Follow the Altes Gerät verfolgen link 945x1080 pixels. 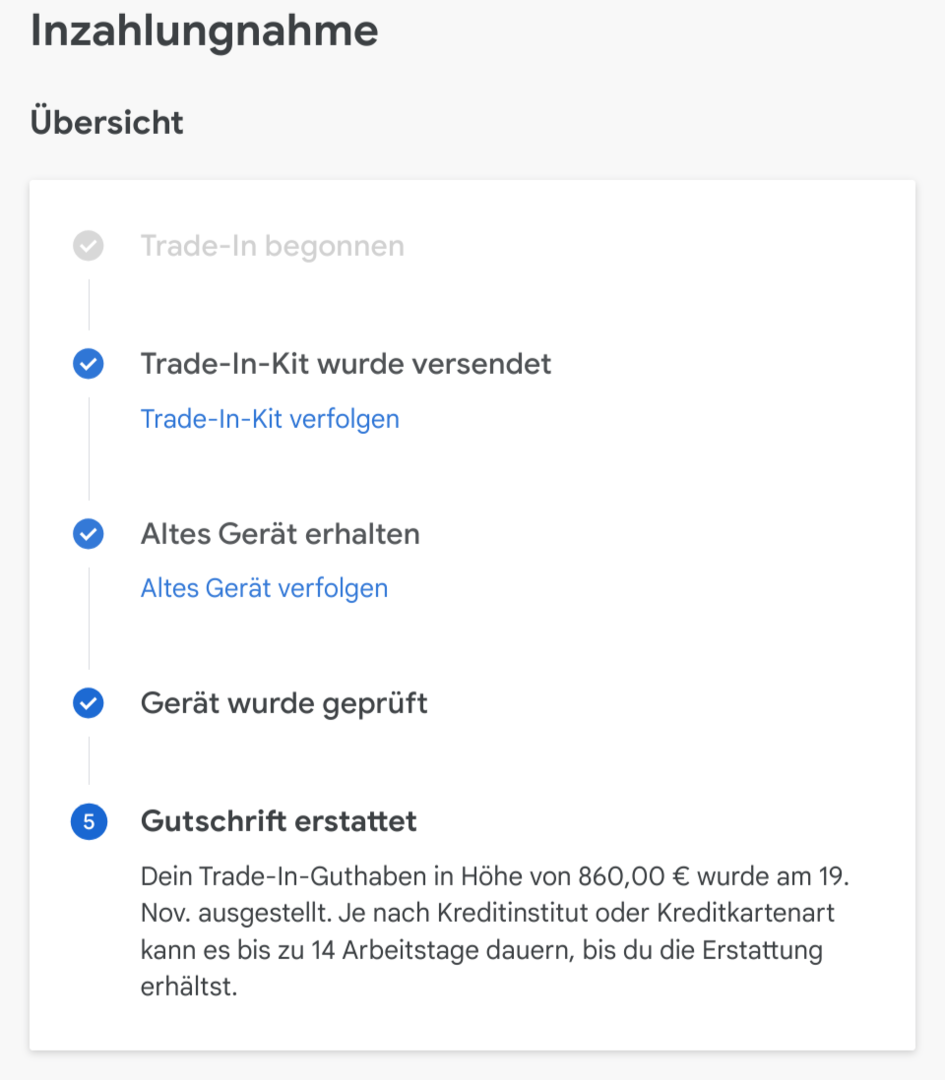[264, 588]
